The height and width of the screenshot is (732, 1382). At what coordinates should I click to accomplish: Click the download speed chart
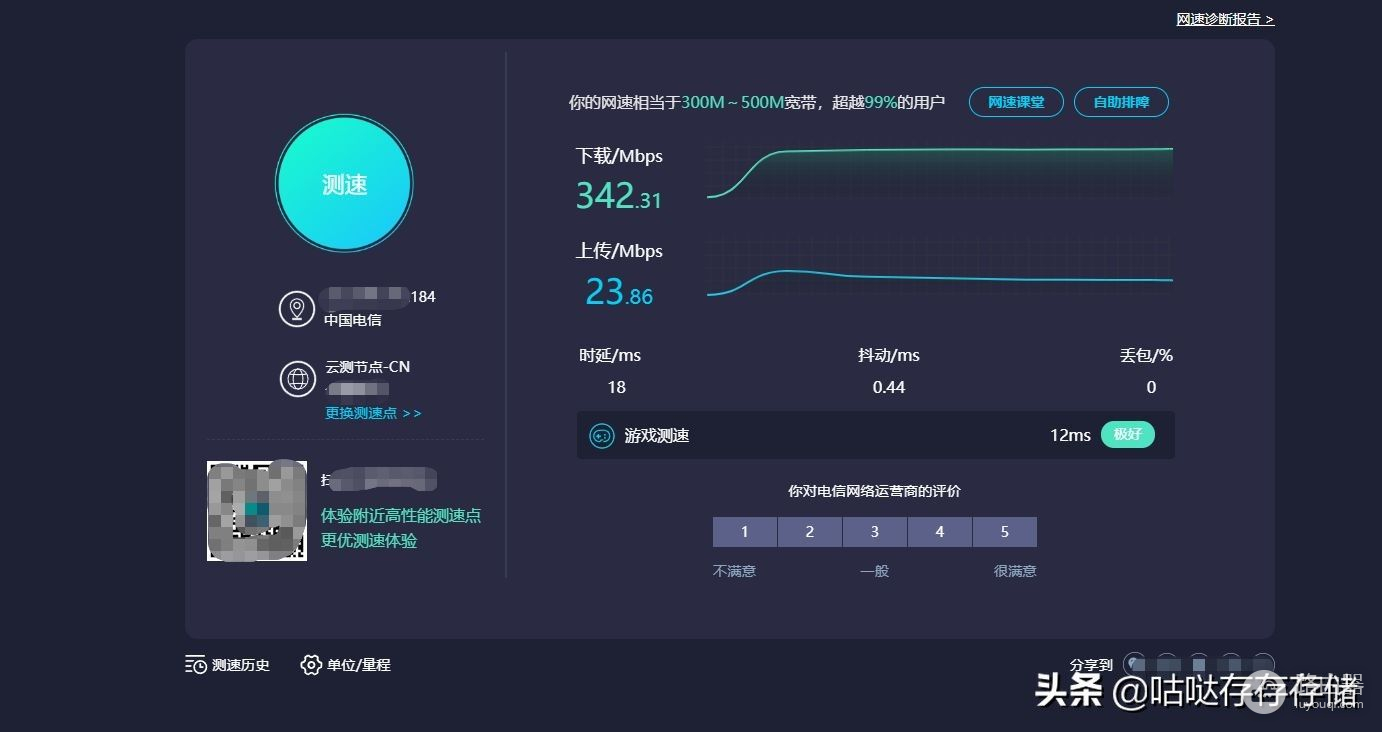[940, 172]
